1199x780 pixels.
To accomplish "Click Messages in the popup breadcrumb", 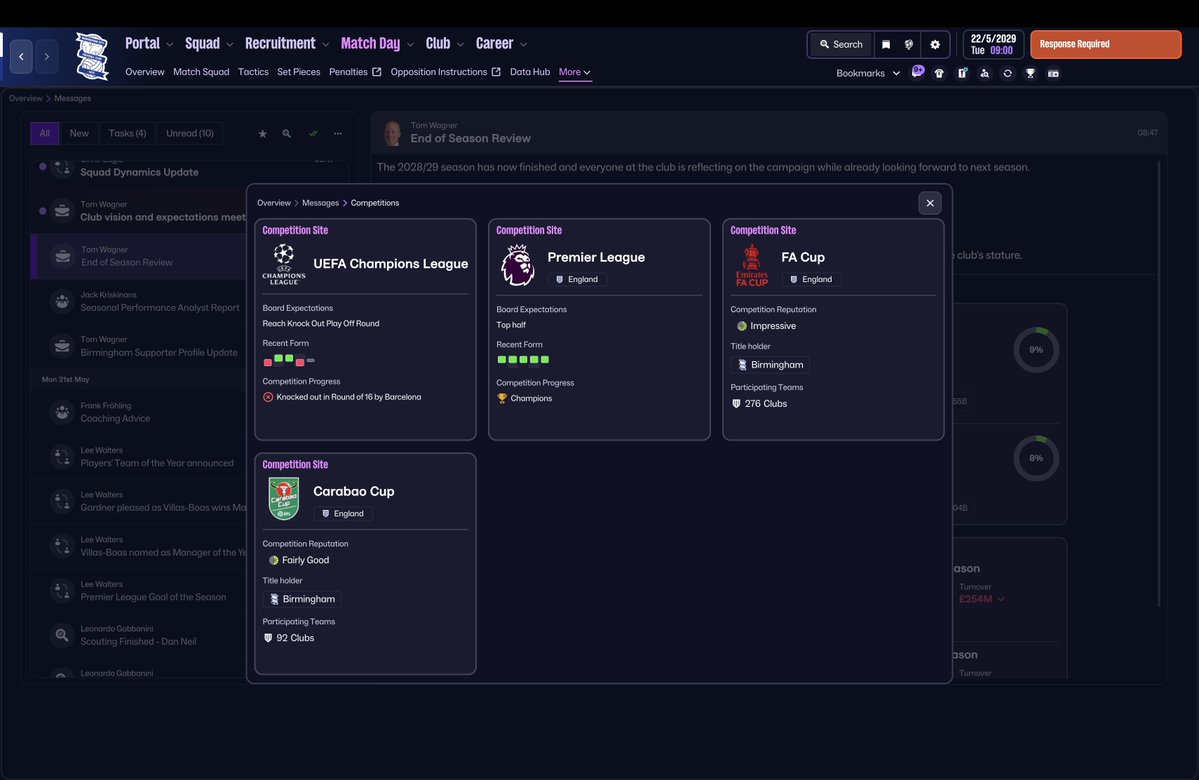I will pos(320,203).
